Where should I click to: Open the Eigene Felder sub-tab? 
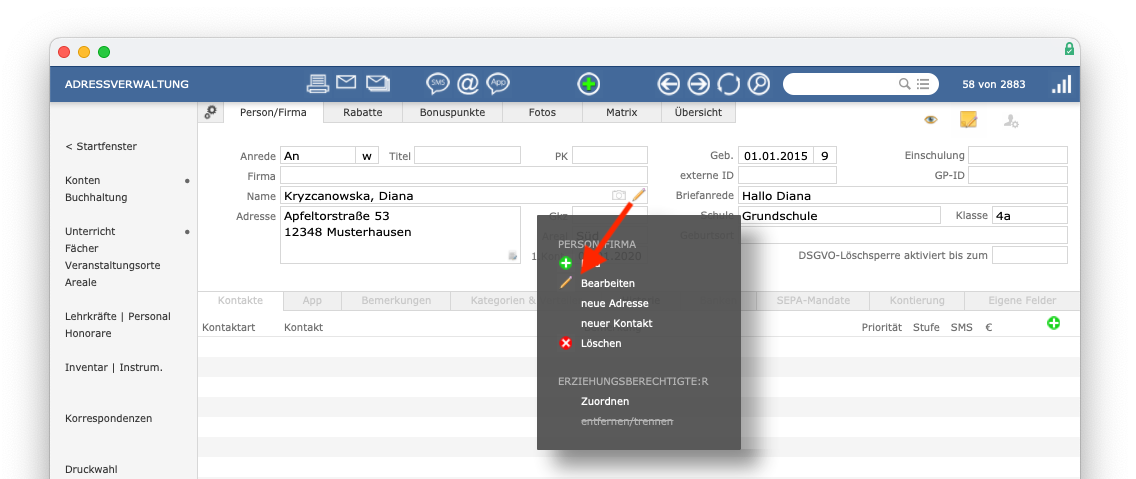[x=1022, y=301]
